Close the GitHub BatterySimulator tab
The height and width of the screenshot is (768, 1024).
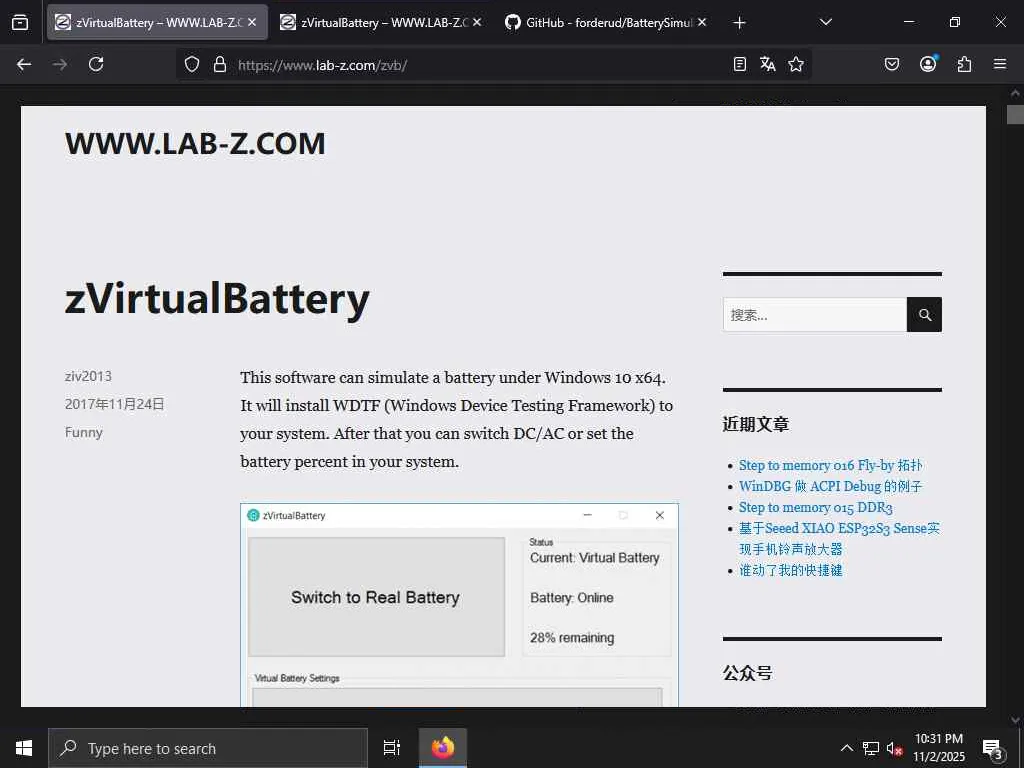[702, 22]
